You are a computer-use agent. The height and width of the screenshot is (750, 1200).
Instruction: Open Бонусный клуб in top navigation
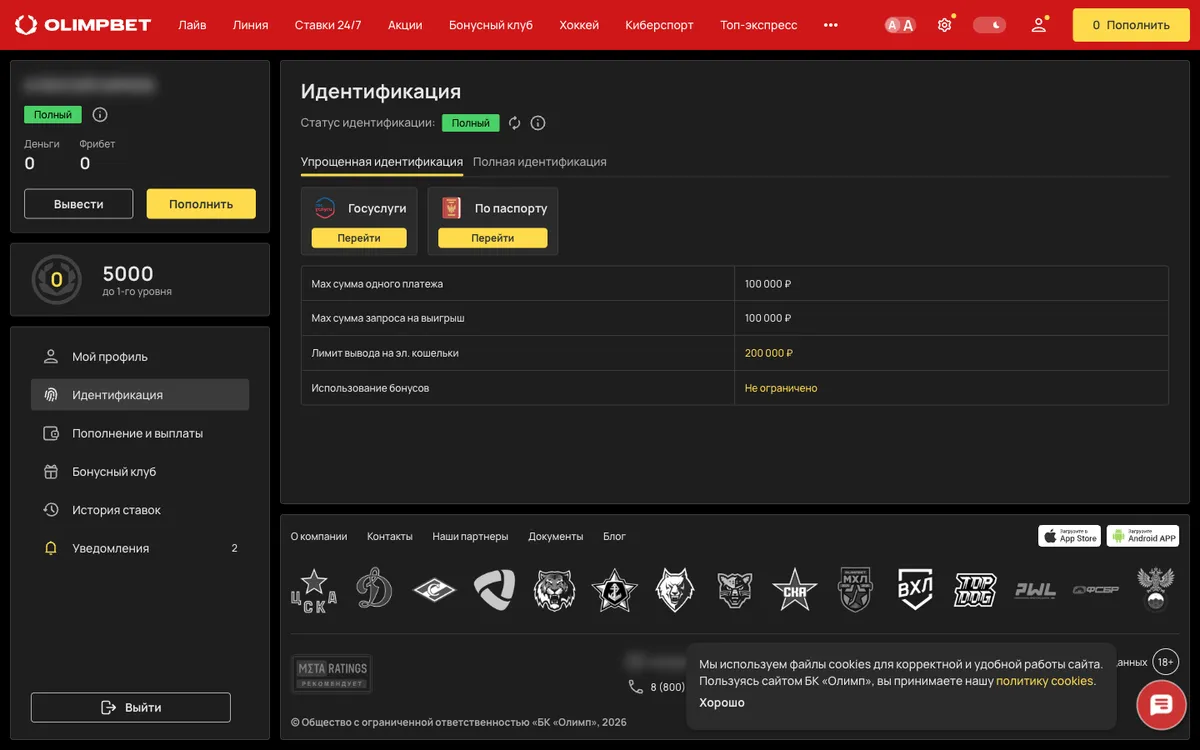coord(491,25)
